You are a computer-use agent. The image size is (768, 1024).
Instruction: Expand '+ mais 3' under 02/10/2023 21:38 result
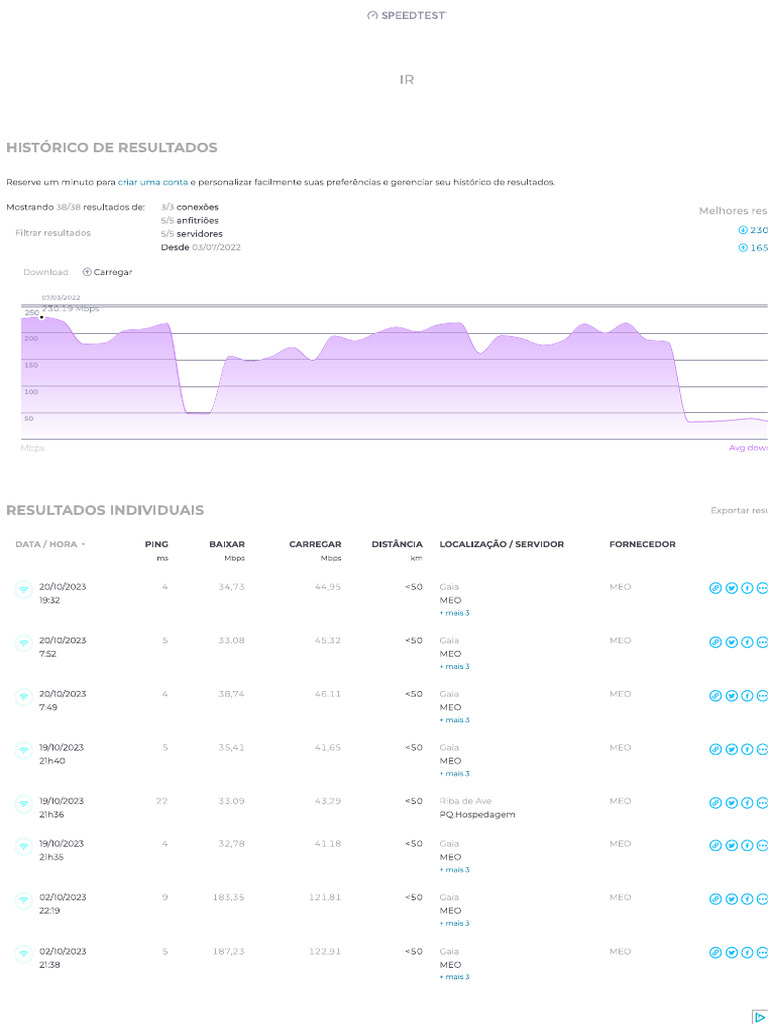click(454, 977)
